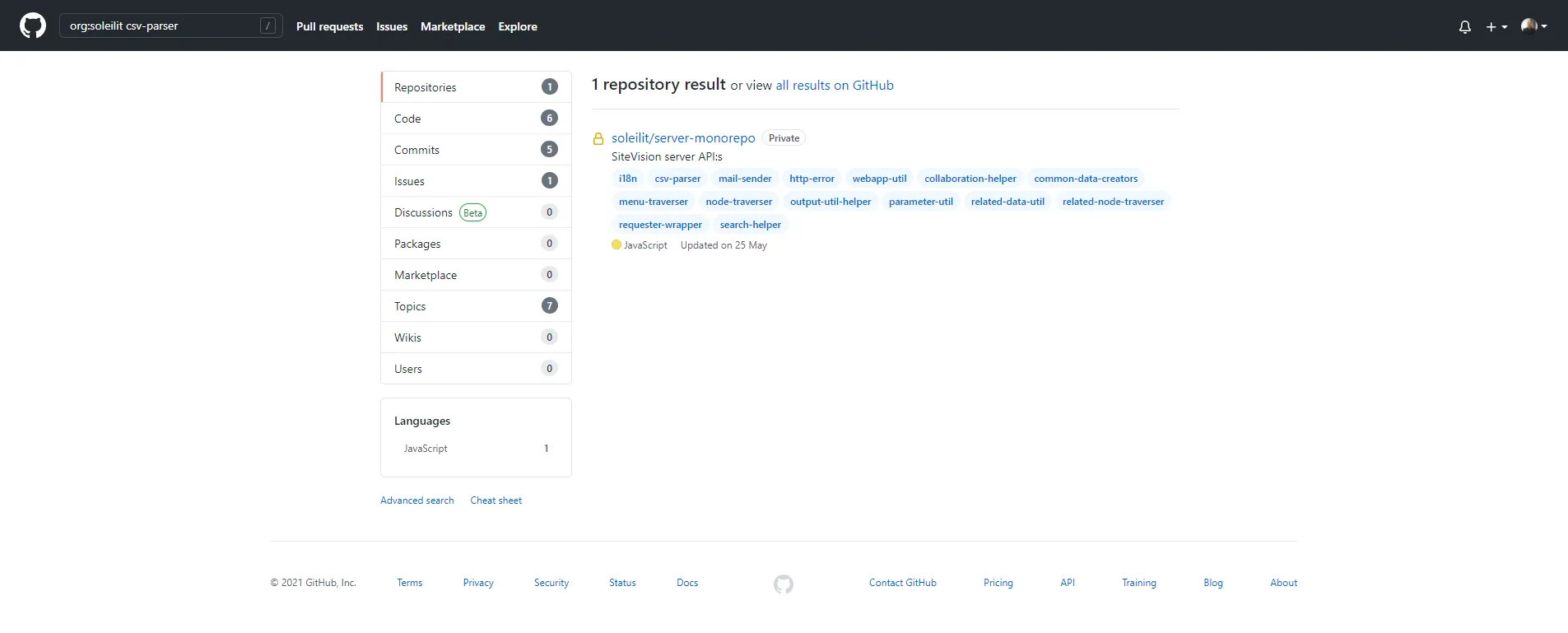Screen dimensions: 1568x633
Task: Open notifications bell
Action: [x=1465, y=26]
